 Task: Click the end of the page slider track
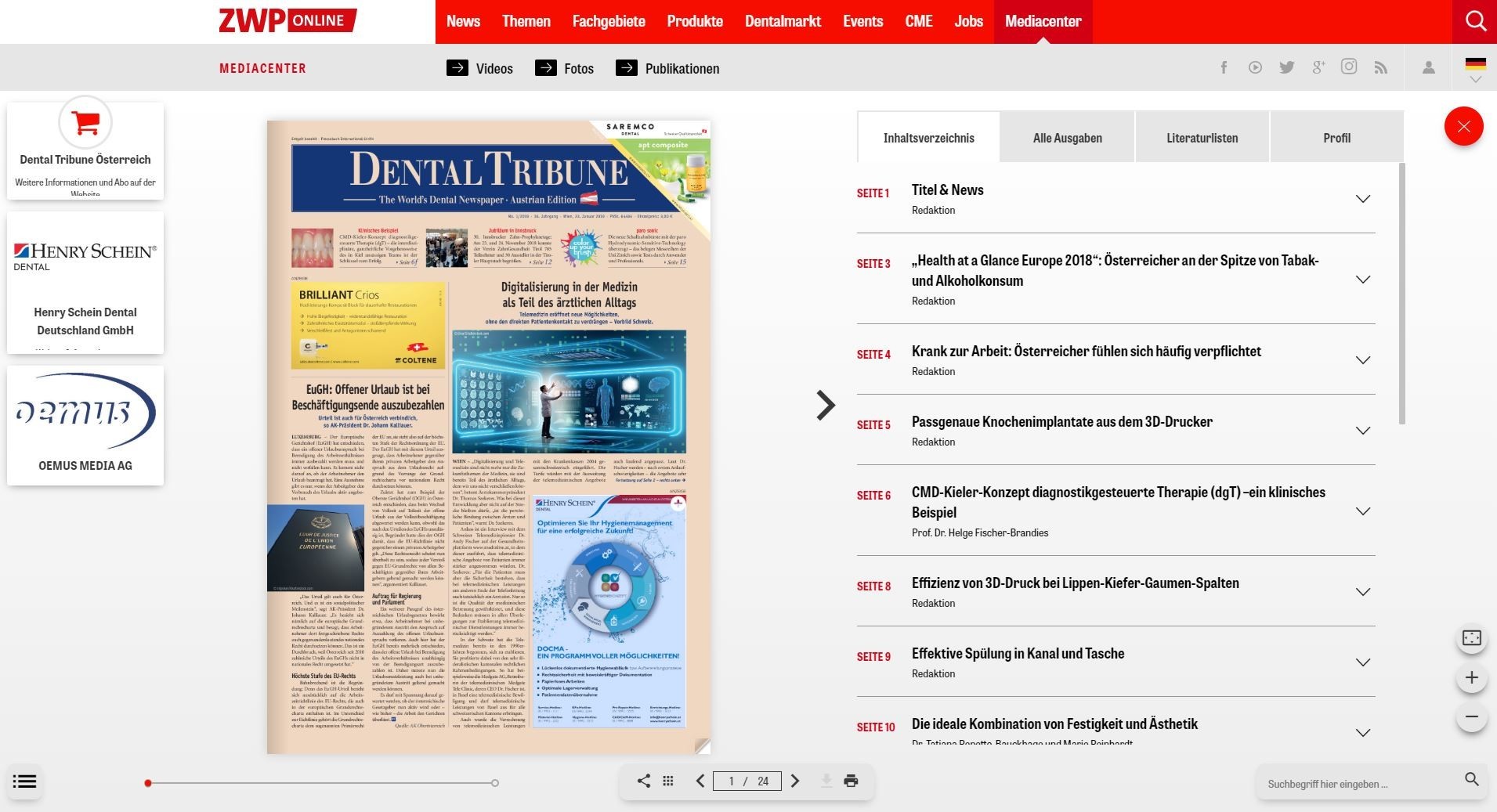click(495, 783)
